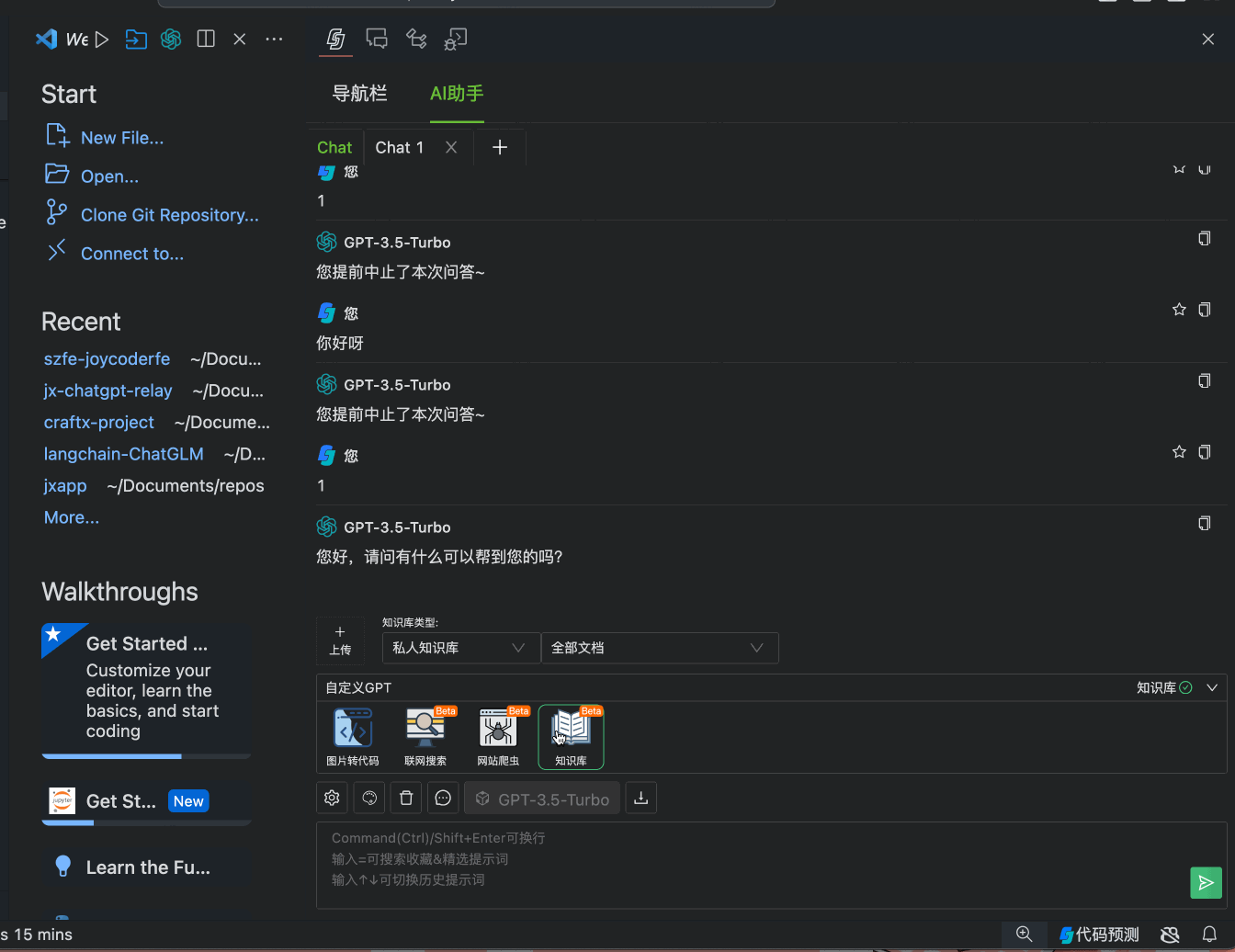1235x952 pixels.
Task: Click the blue arrow-into-panel icon in editor toolbar
Action: click(136, 40)
